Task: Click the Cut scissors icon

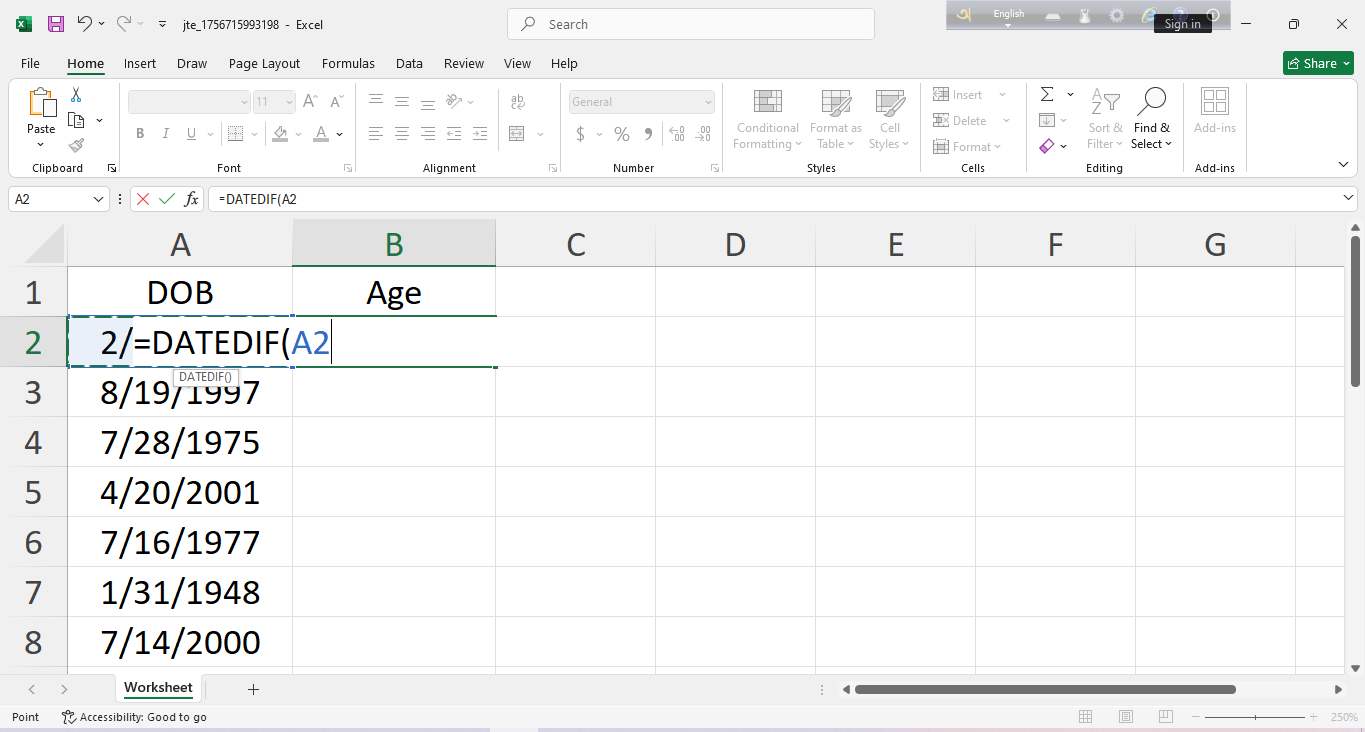Action: 76,94
